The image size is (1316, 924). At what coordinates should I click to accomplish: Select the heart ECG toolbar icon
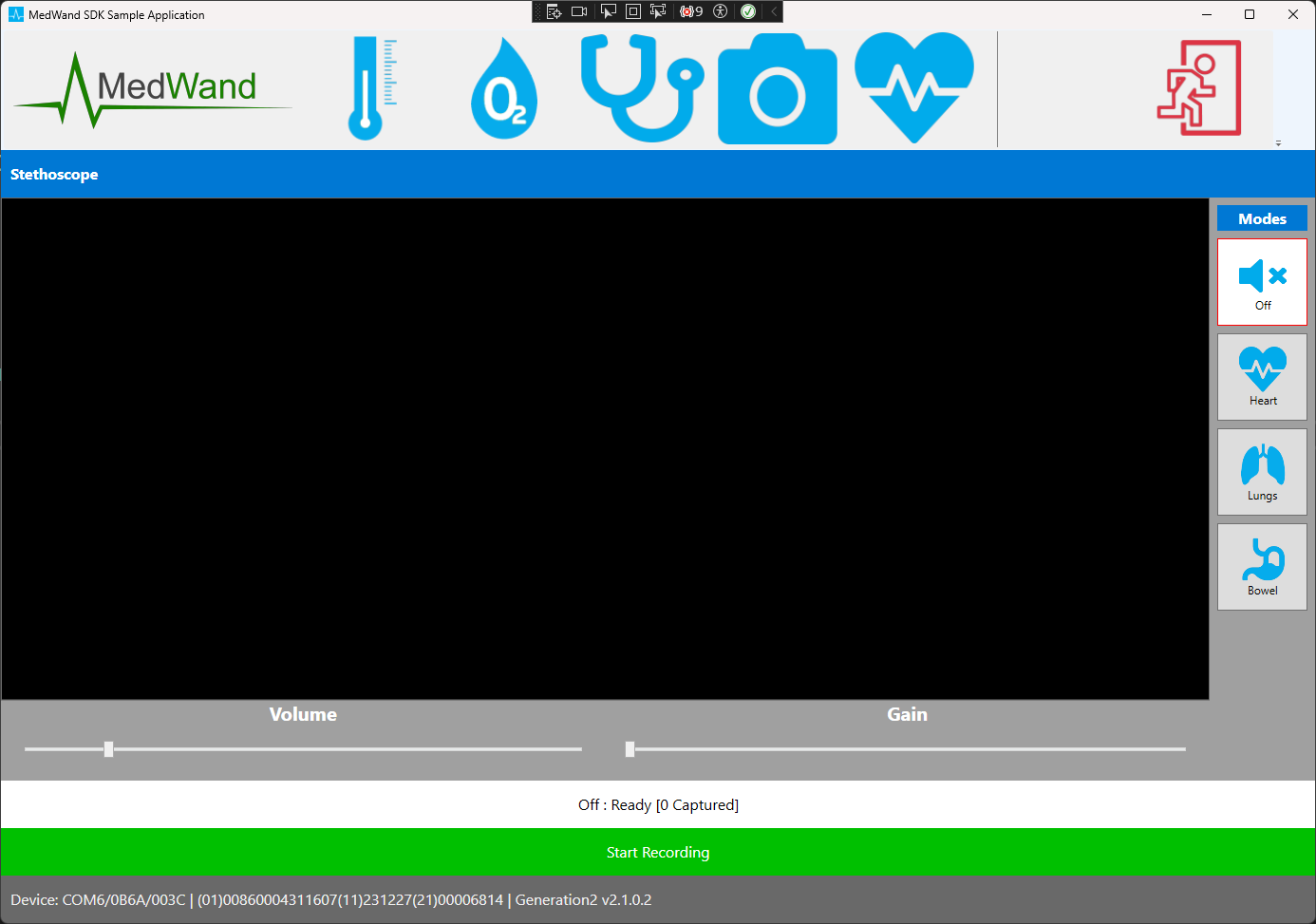pyautogui.click(x=913, y=87)
